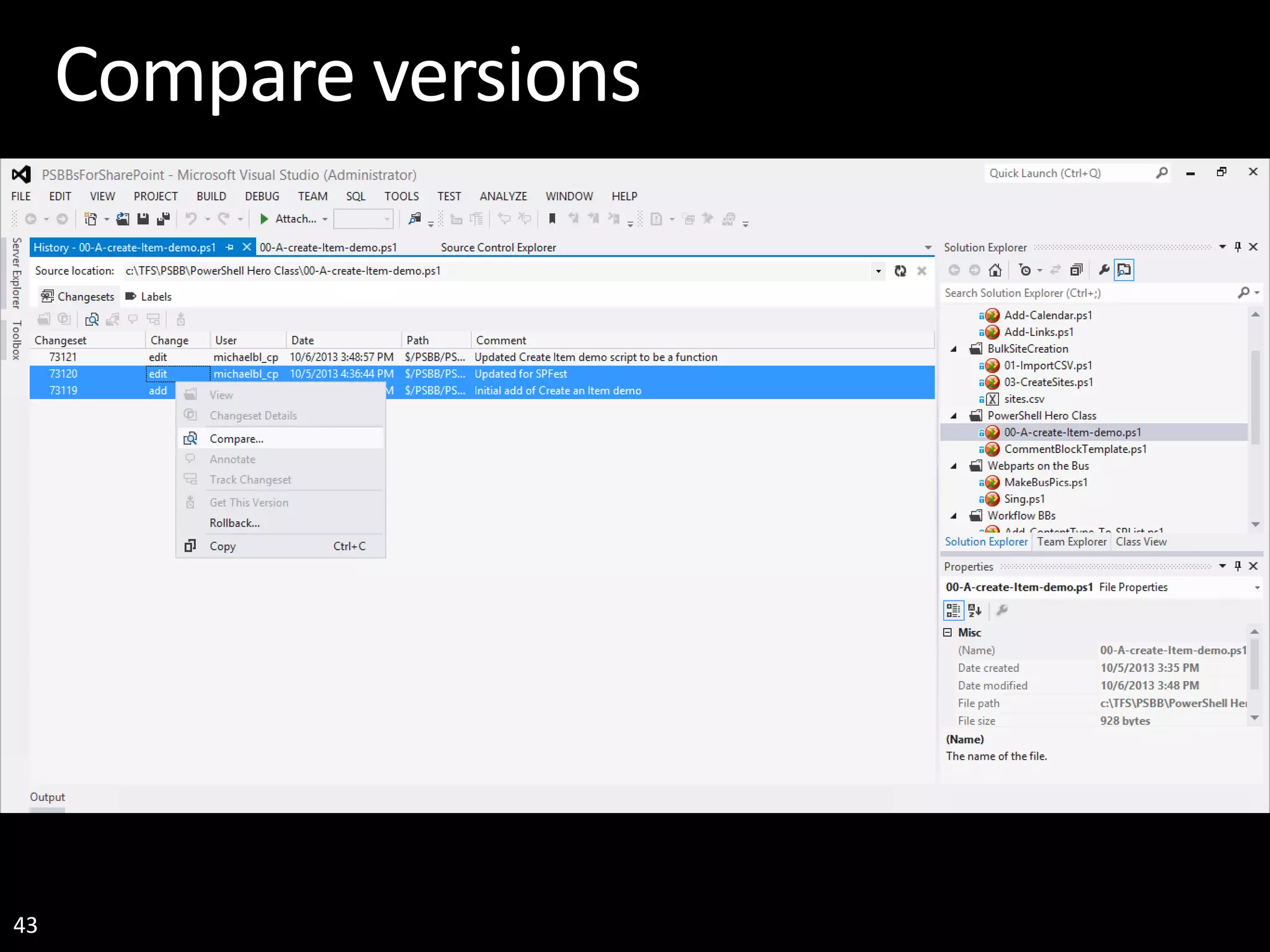This screenshot has height=952, width=1270.
Task: Collapse the PowerShell Hero Class folder
Action: pos(954,416)
